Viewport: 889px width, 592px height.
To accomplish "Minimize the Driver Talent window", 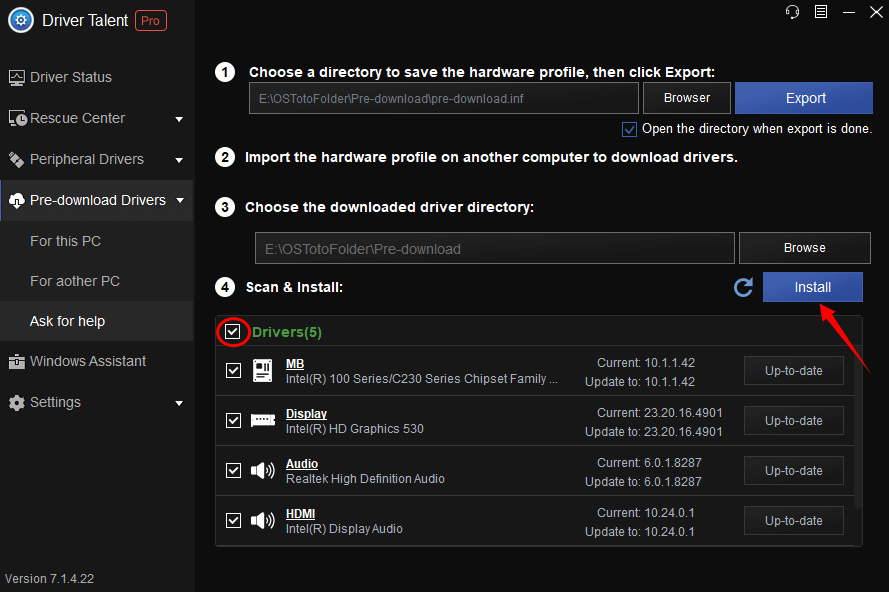I will pos(849,12).
